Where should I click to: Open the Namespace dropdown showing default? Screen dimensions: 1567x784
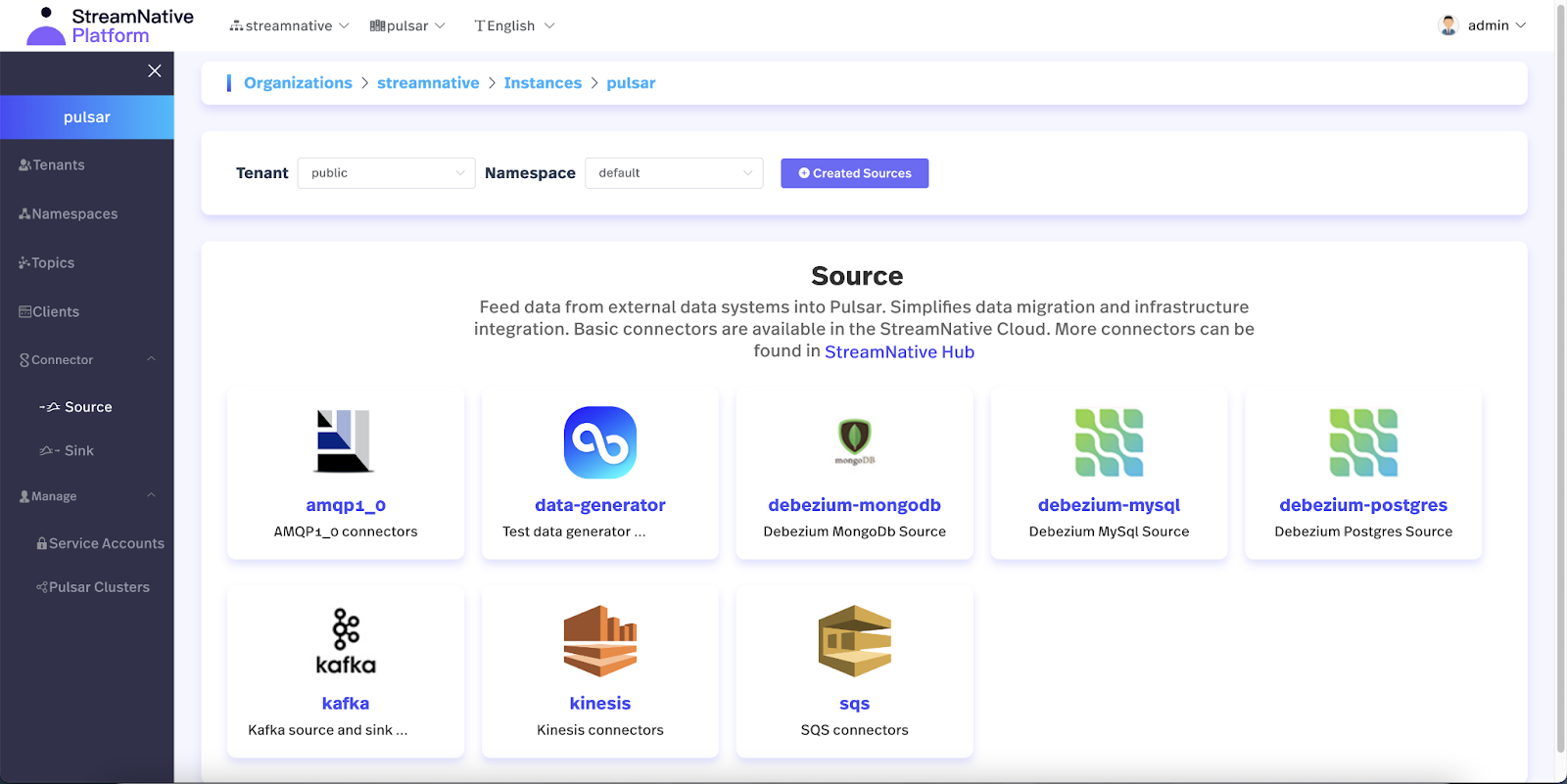click(674, 173)
